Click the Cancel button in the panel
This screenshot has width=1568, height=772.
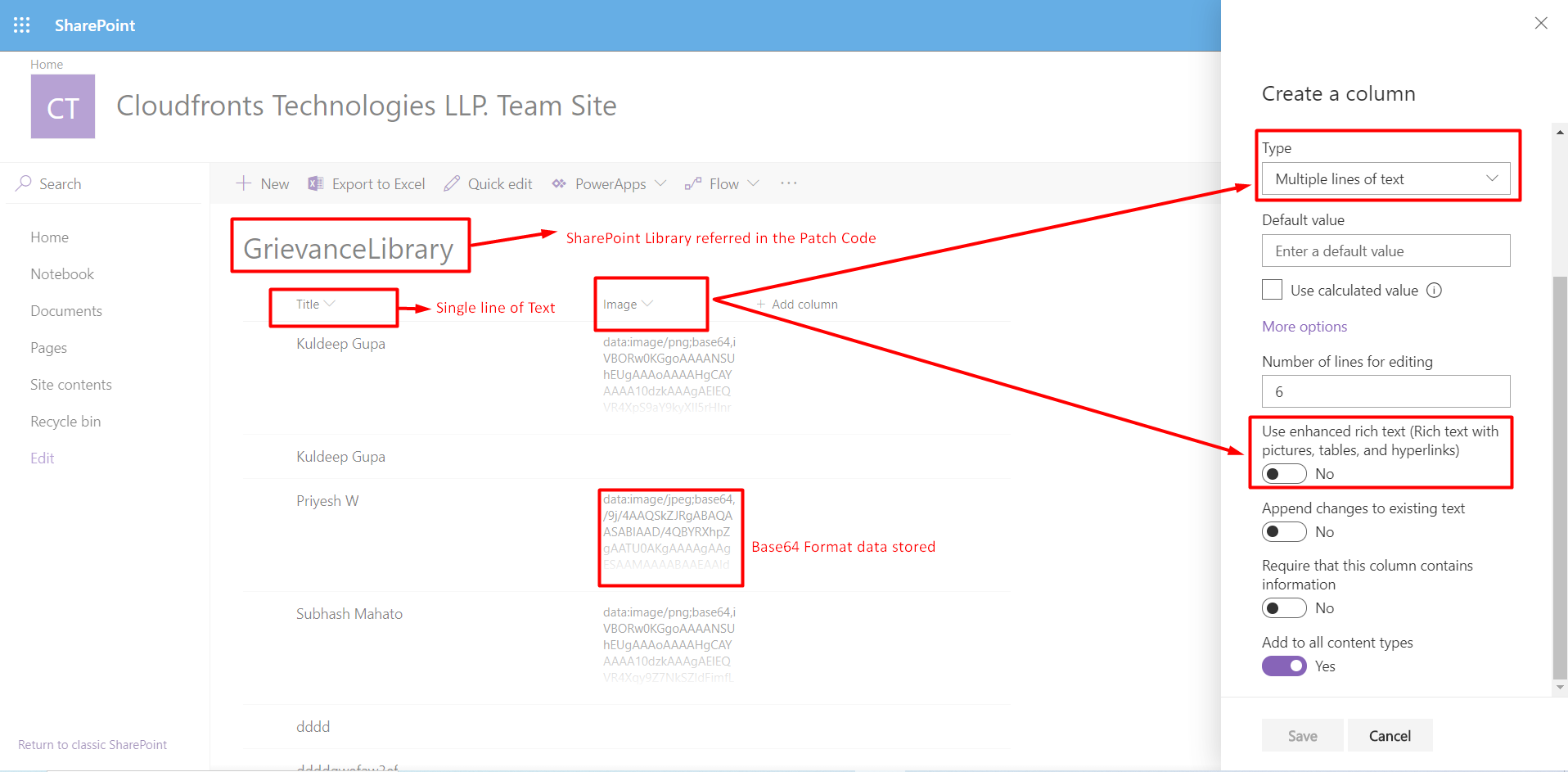1390,735
